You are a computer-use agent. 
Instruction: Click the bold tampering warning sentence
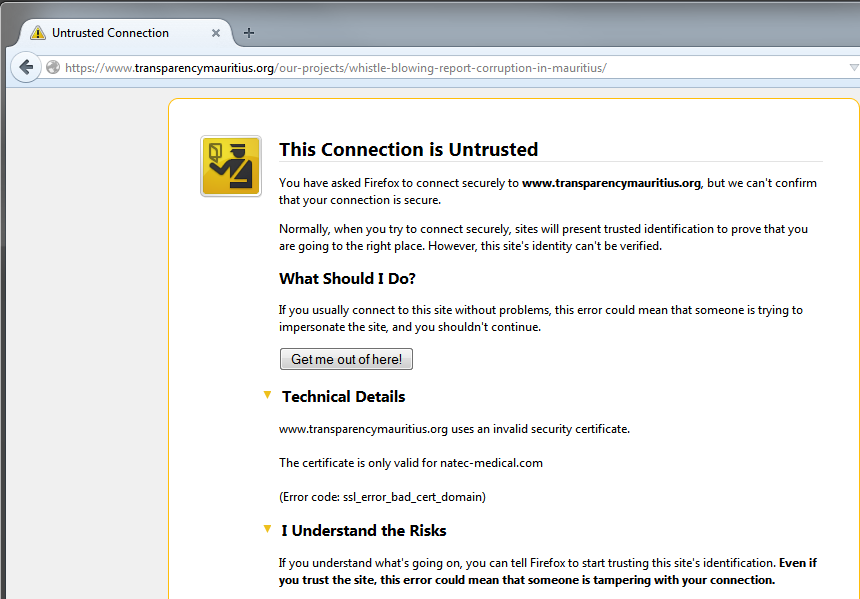pos(547,572)
